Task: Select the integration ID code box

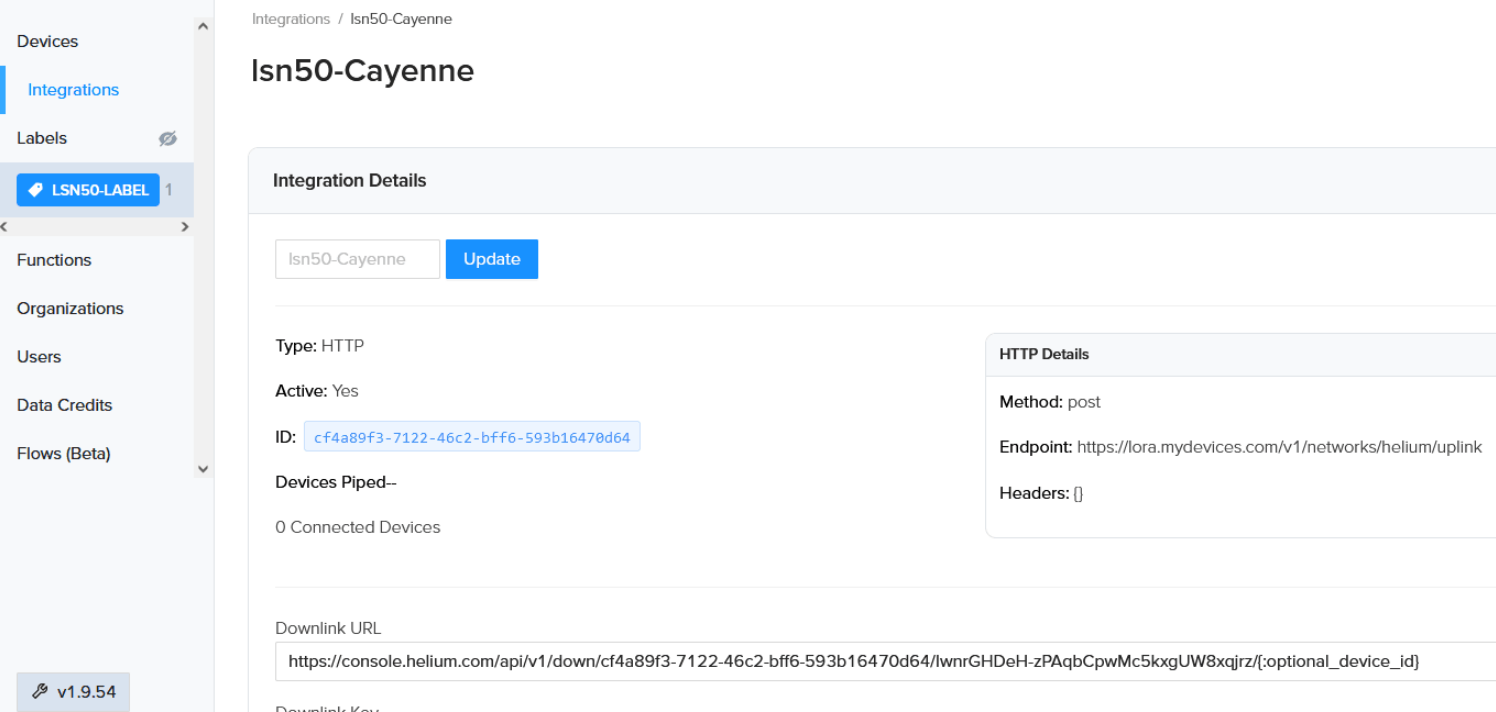Action: (472, 438)
